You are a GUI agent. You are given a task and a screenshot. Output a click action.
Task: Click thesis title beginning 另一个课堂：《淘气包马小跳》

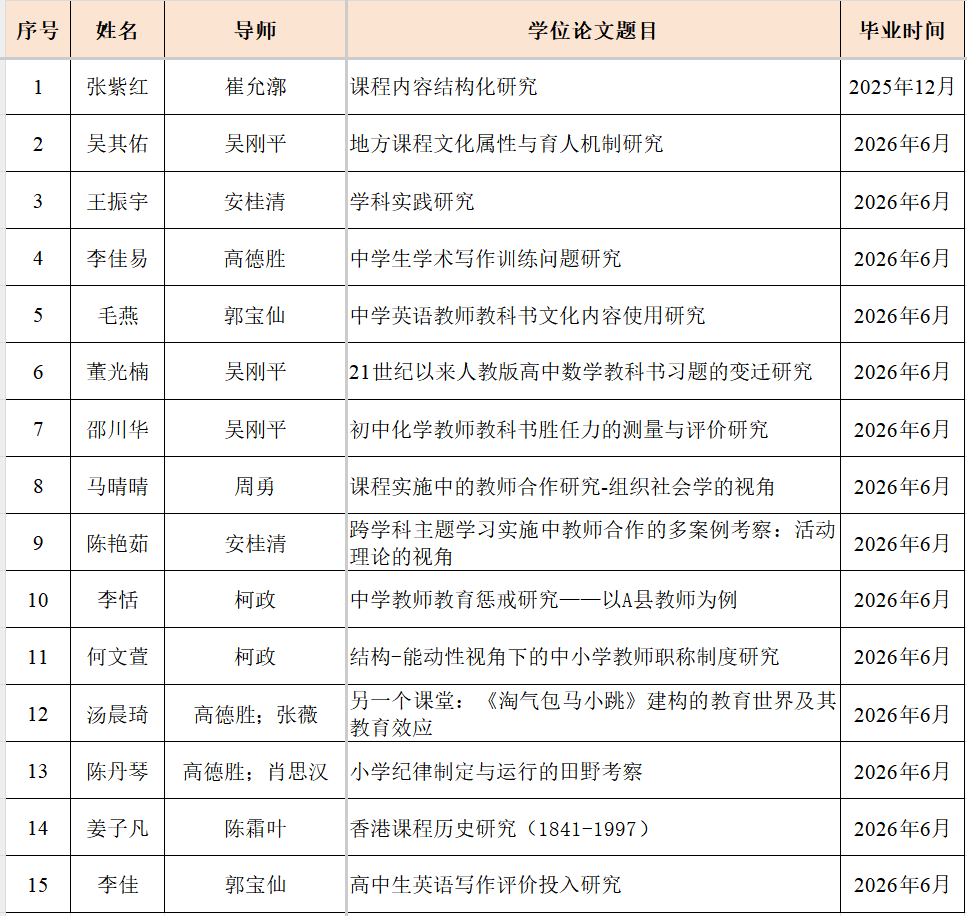593,714
